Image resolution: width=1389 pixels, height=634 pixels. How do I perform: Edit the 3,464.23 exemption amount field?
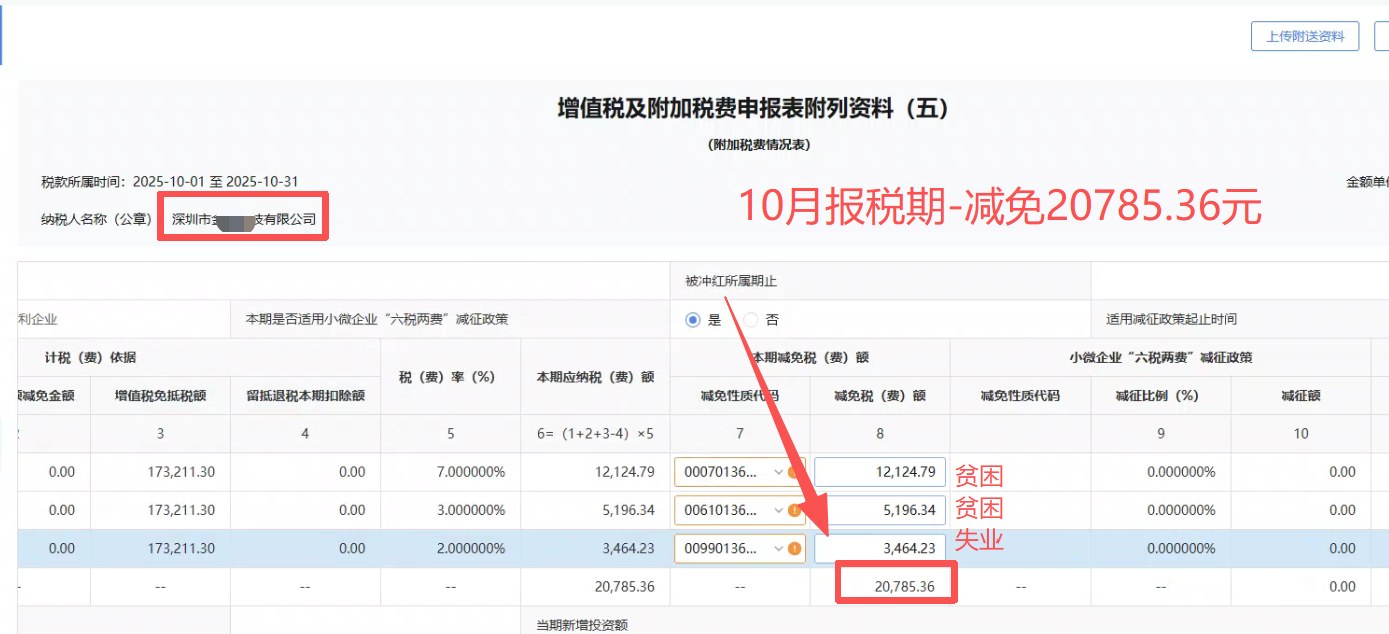tap(880, 548)
